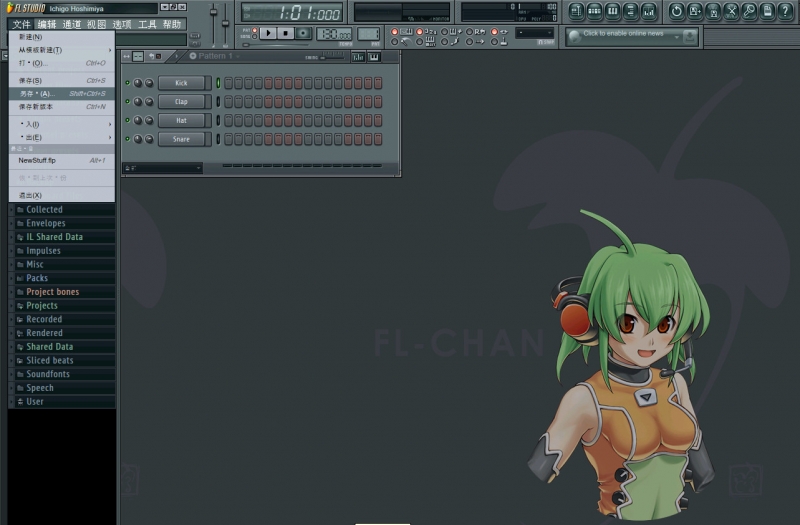Click the Clap channel volume knob

149,102
